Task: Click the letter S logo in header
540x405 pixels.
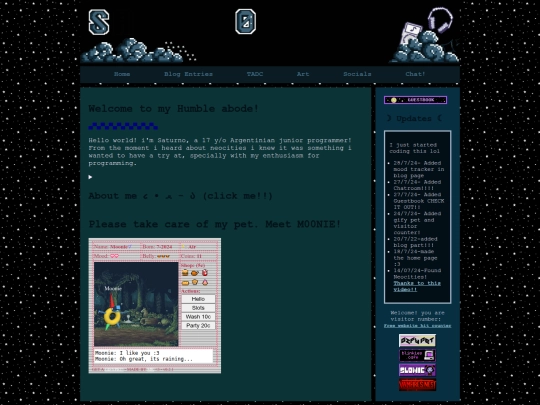Action: [x=99, y=22]
